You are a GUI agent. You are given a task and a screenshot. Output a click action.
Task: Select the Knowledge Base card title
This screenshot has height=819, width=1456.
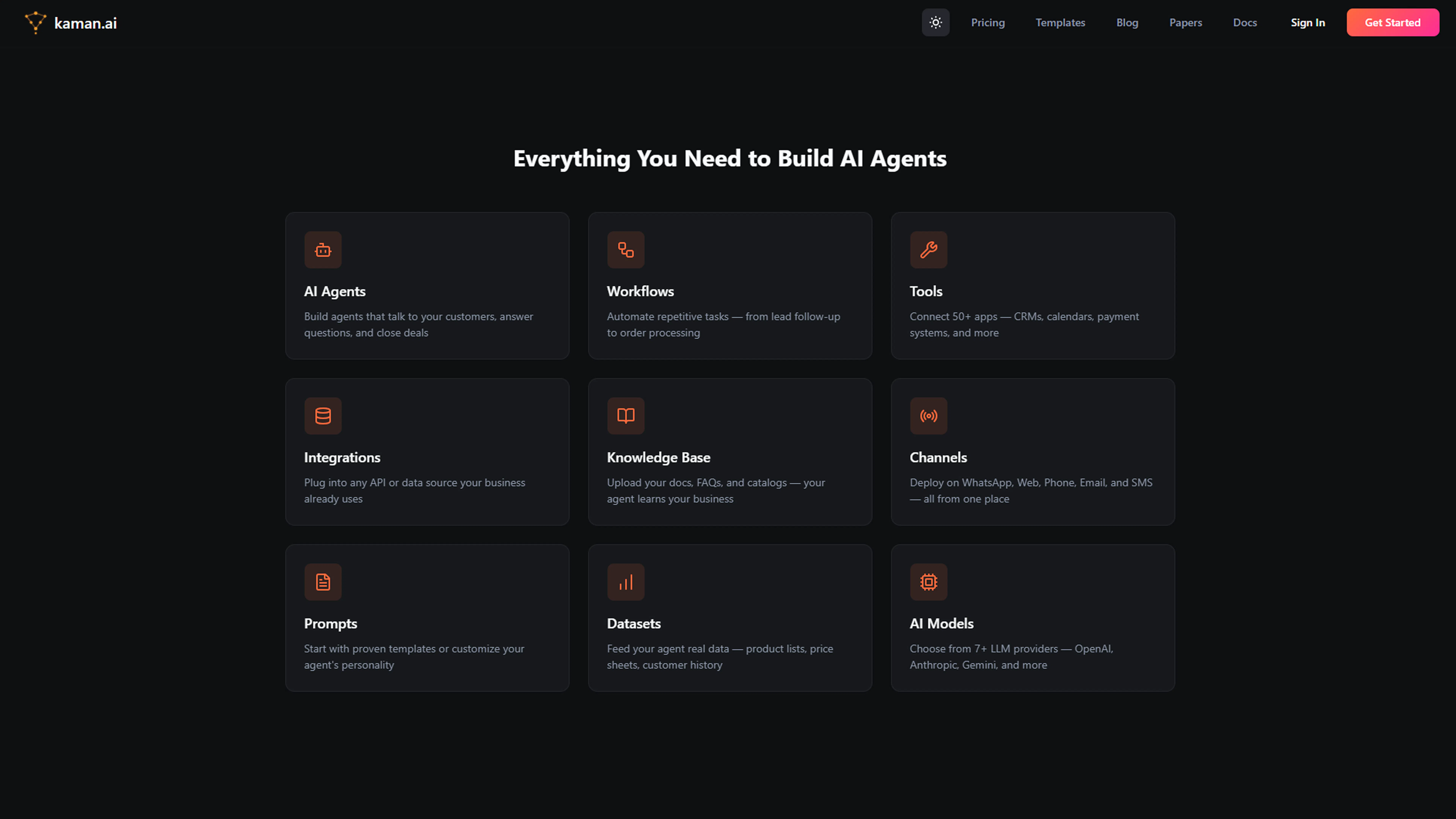coord(658,458)
